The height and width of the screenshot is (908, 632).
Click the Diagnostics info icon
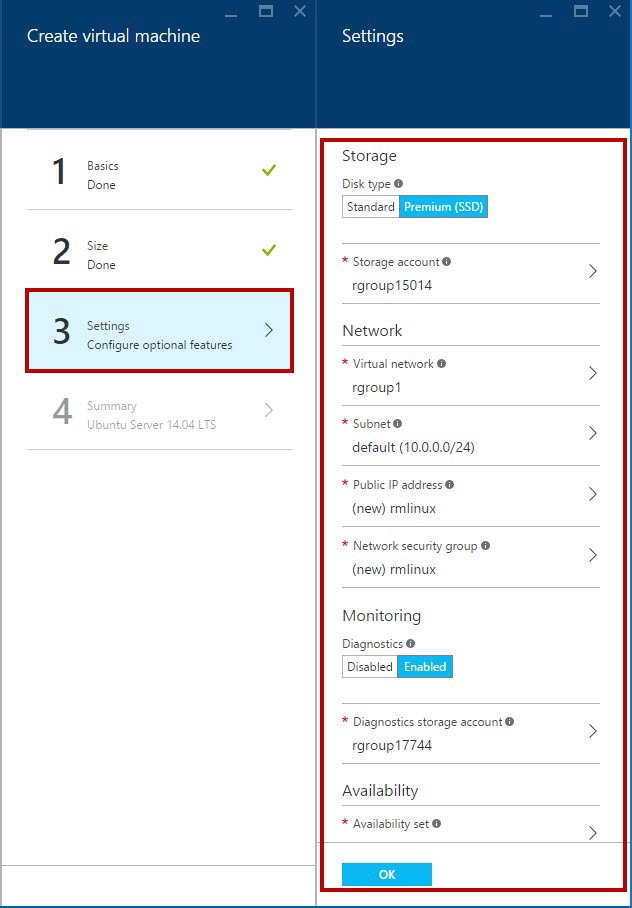point(410,643)
